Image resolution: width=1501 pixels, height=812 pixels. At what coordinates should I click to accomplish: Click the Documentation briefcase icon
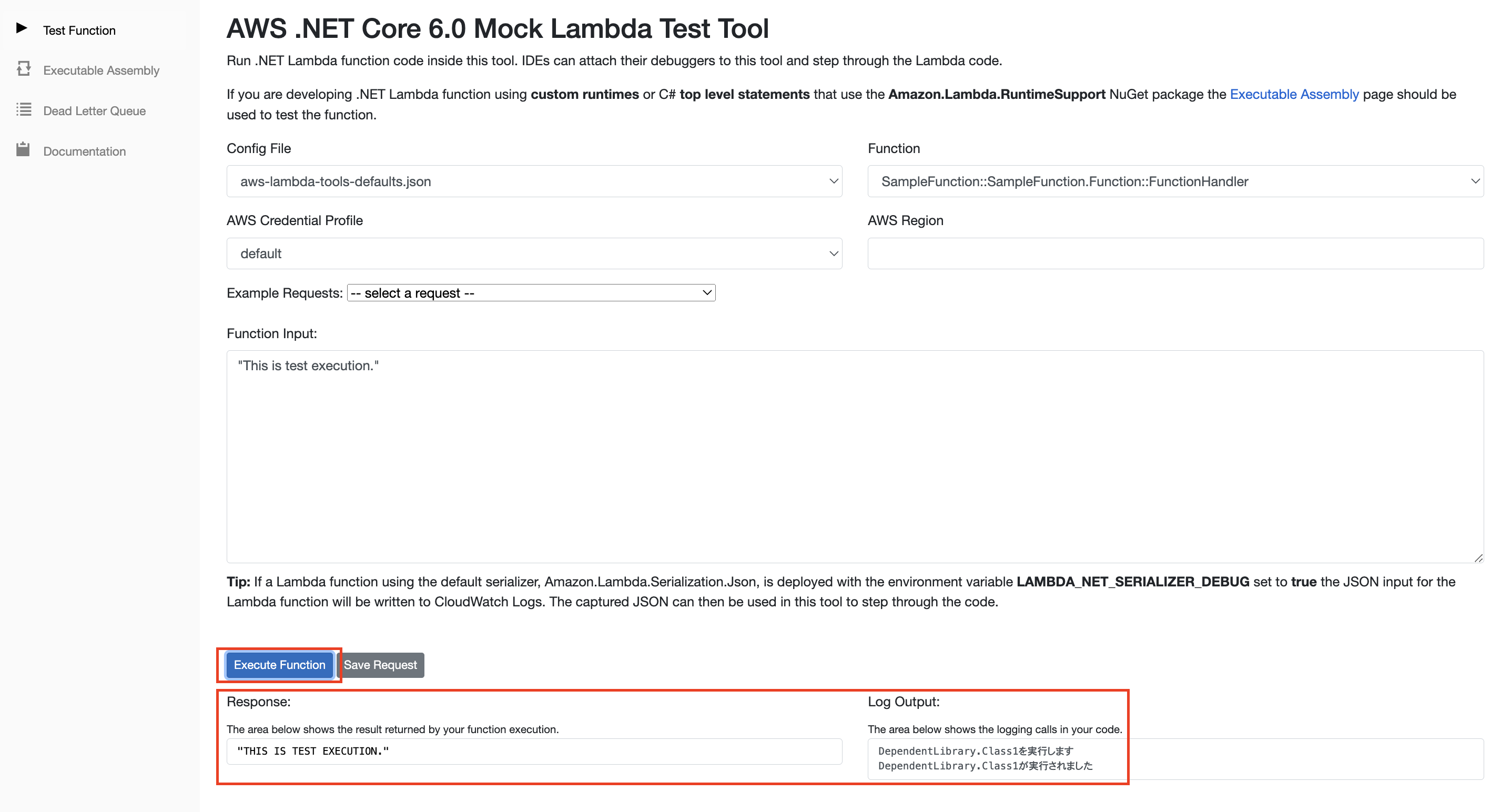23,150
